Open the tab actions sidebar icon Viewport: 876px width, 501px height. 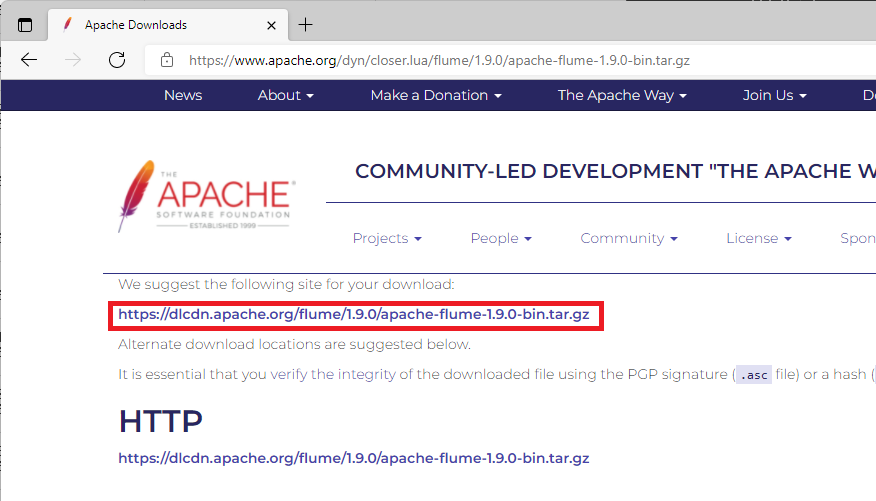(x=25, y=25)
